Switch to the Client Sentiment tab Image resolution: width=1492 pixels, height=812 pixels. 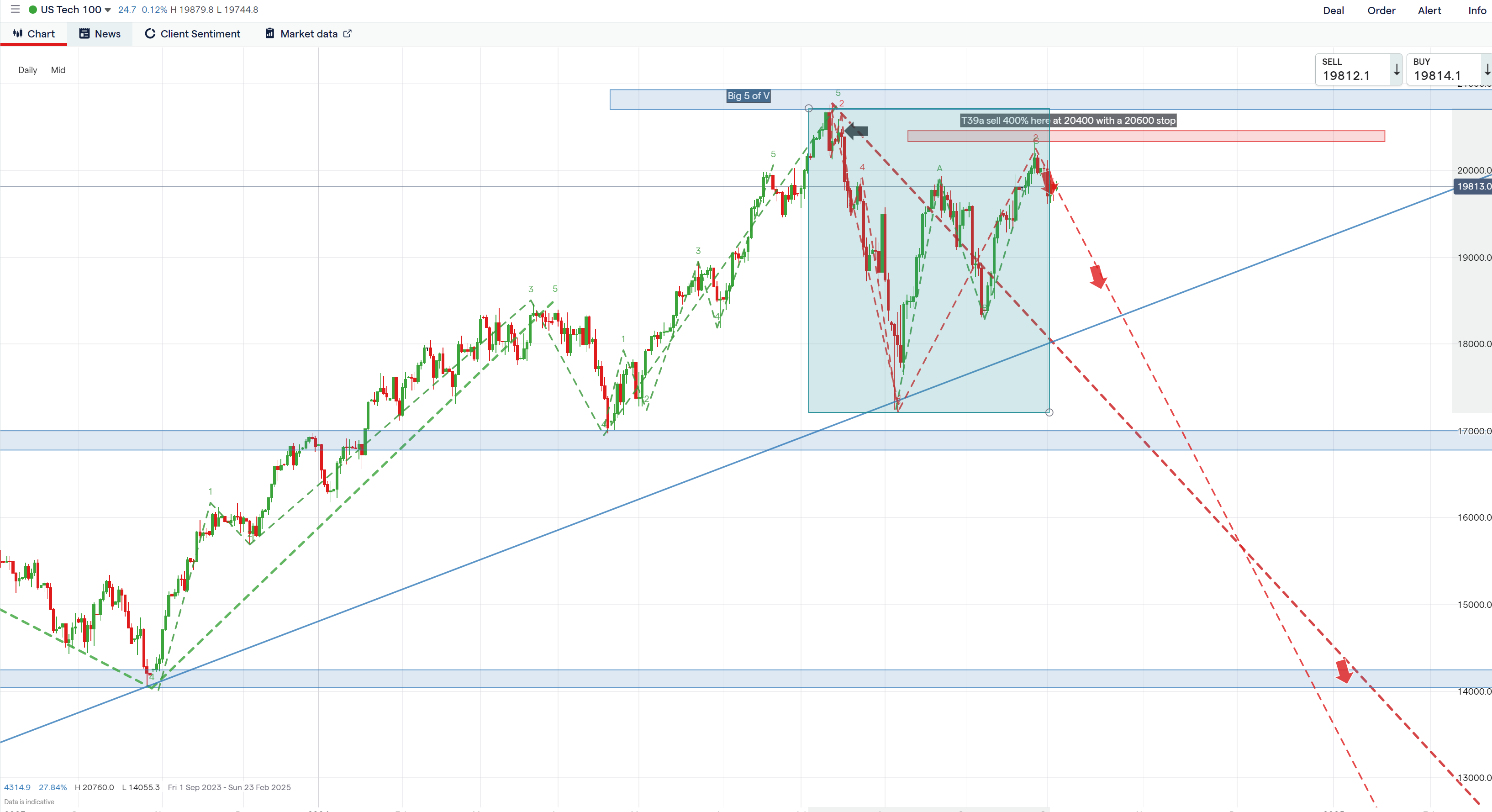pos(200,34)
